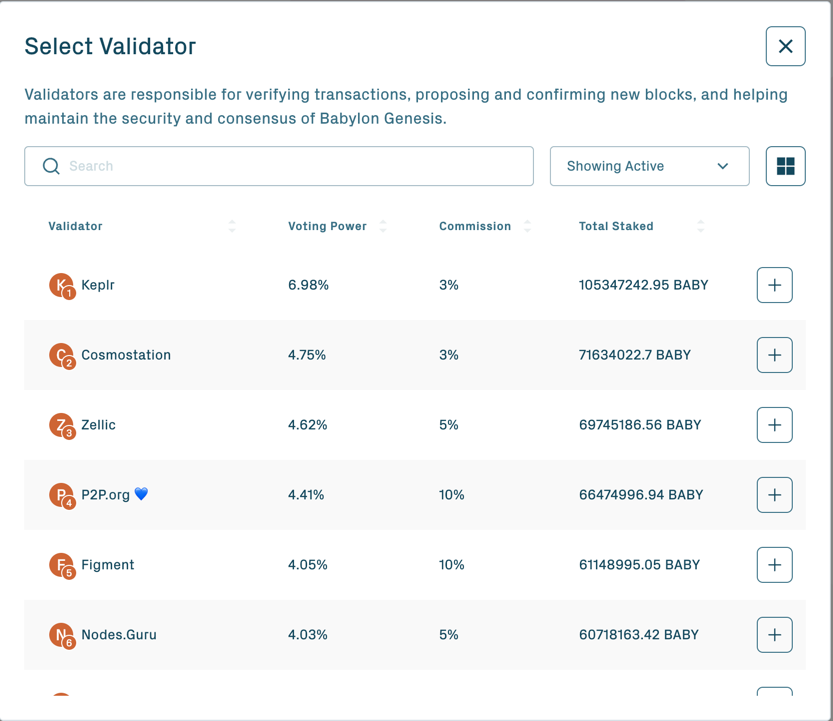Open the Showing Active filter dropdown
This screenshot has width=833, height=721.
(x=649, y=166)
